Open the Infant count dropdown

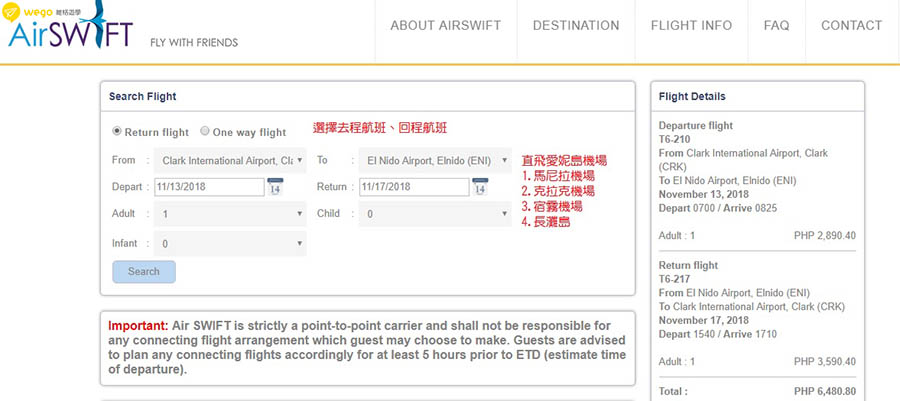(230, 243)
